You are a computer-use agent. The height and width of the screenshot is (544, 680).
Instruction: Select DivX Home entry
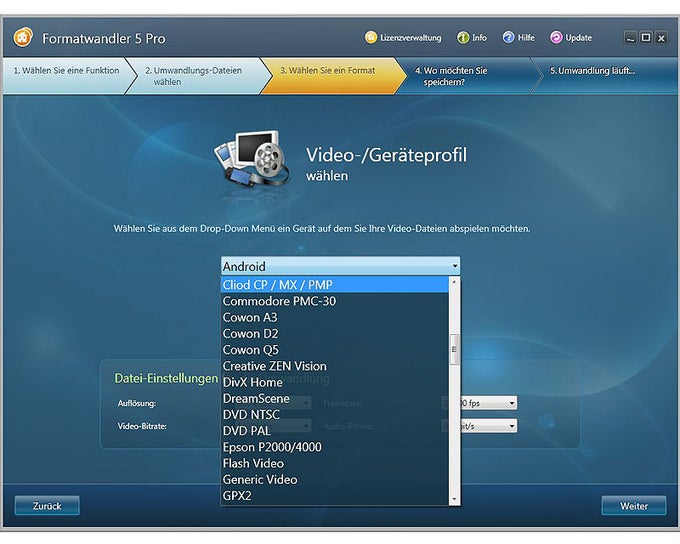(335, 382)
